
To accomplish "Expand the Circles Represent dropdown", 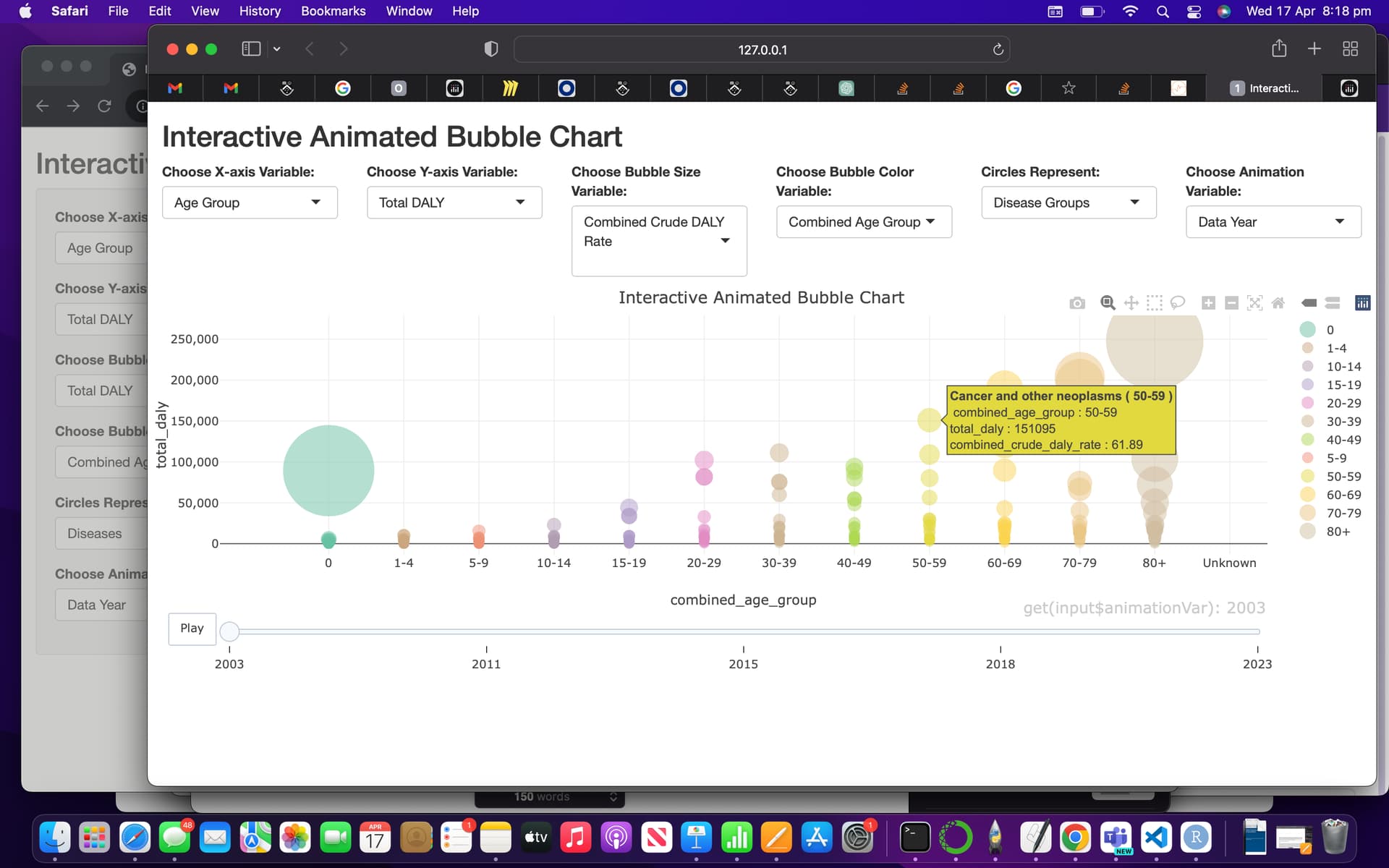I will (1069, 203).
